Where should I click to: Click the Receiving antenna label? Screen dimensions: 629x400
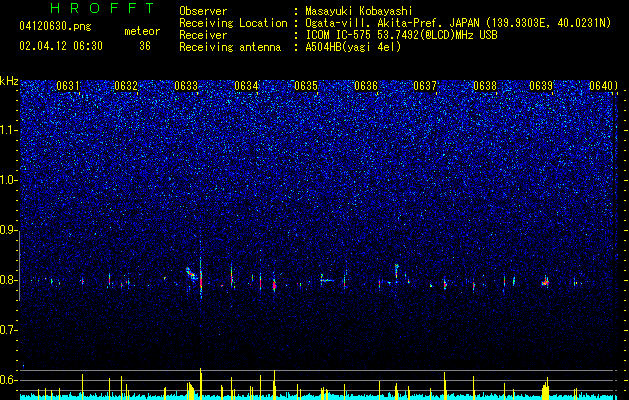pyautogui.click(x=230, y=47)
